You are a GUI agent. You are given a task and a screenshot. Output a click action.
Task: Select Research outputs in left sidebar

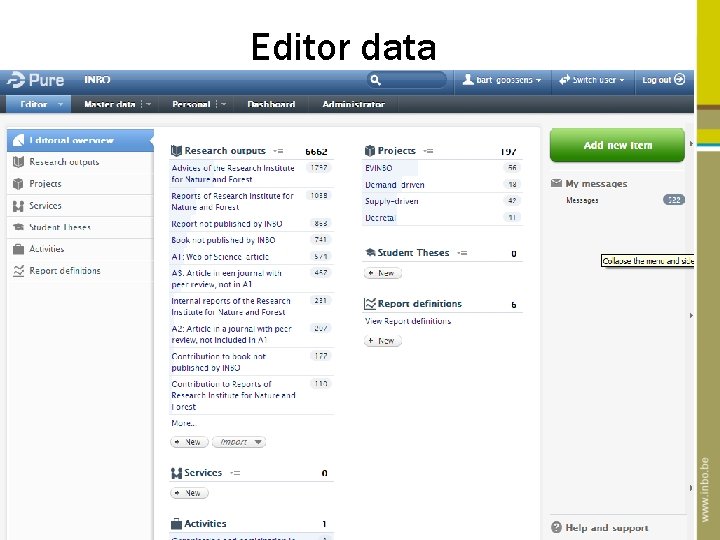[x=80, y=162]
